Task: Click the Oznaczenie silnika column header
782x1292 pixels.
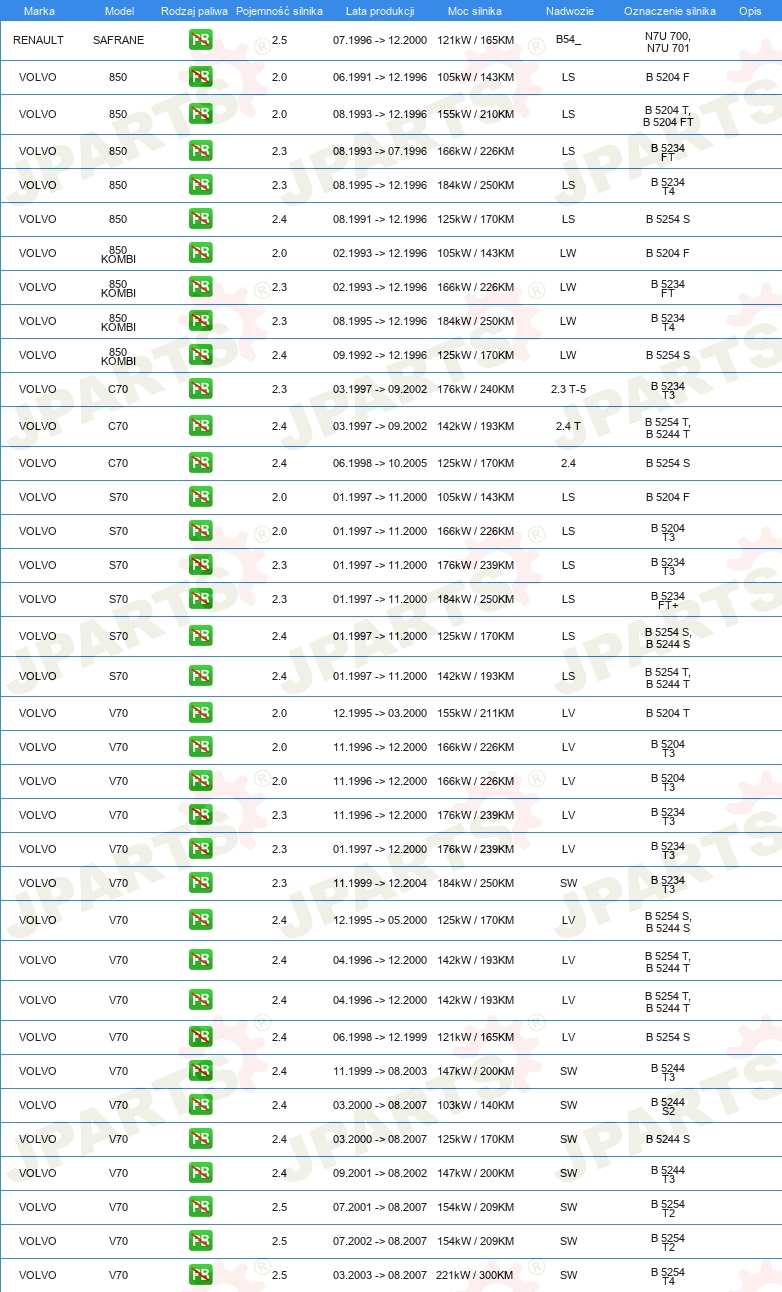Action: click(x=669, y=10)
